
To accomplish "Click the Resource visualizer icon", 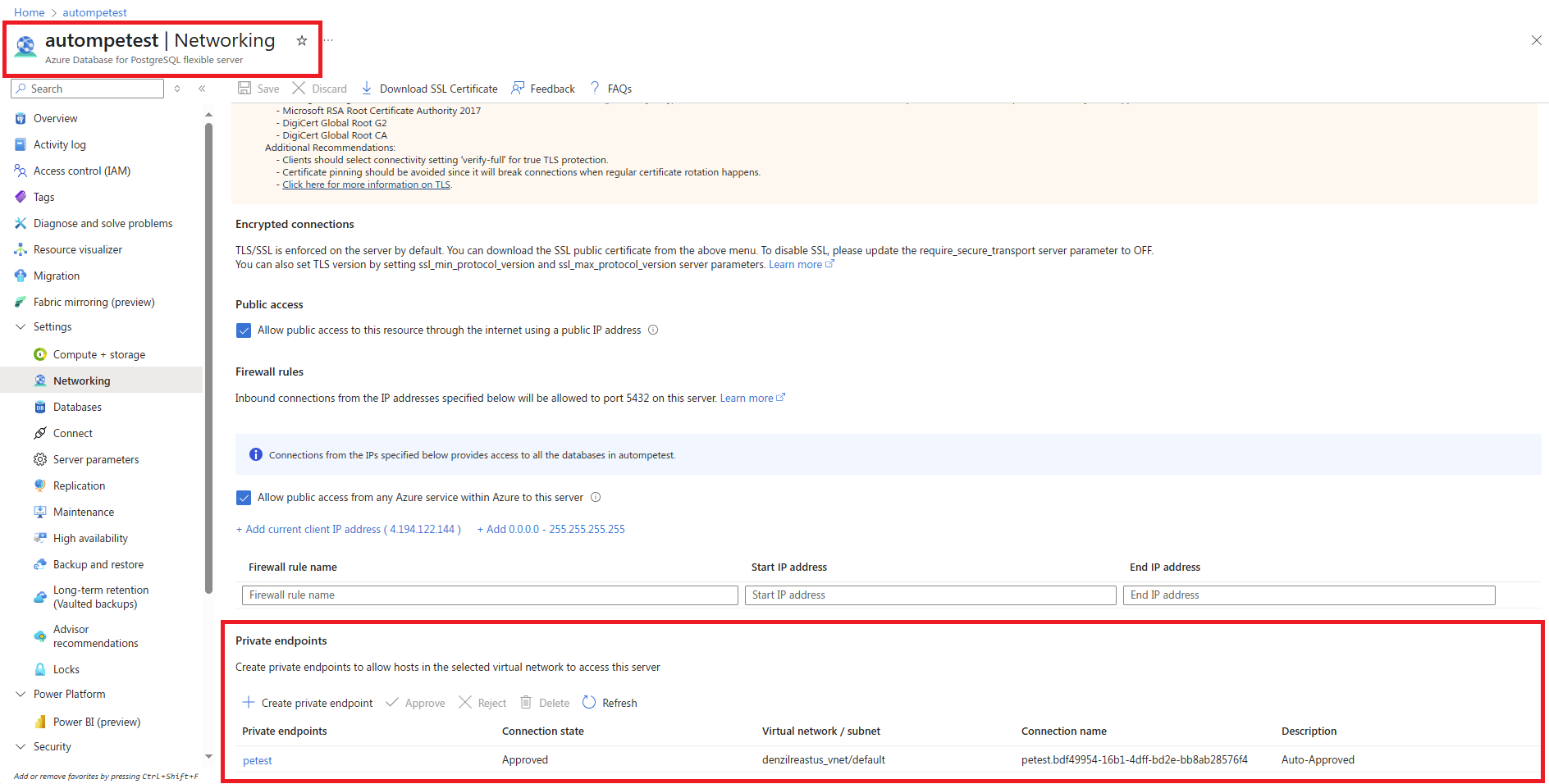I will pyautogui.click(x=21, y=250).
